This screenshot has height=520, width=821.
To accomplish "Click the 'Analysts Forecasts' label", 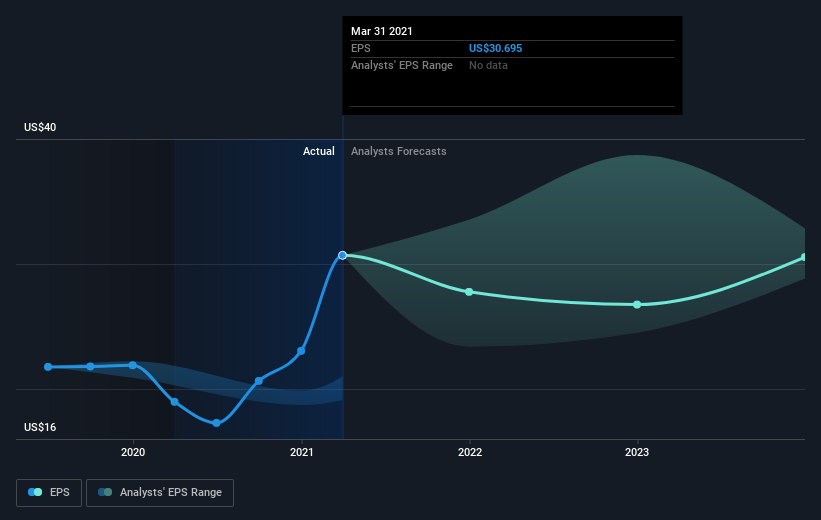I will pos(398,151).
